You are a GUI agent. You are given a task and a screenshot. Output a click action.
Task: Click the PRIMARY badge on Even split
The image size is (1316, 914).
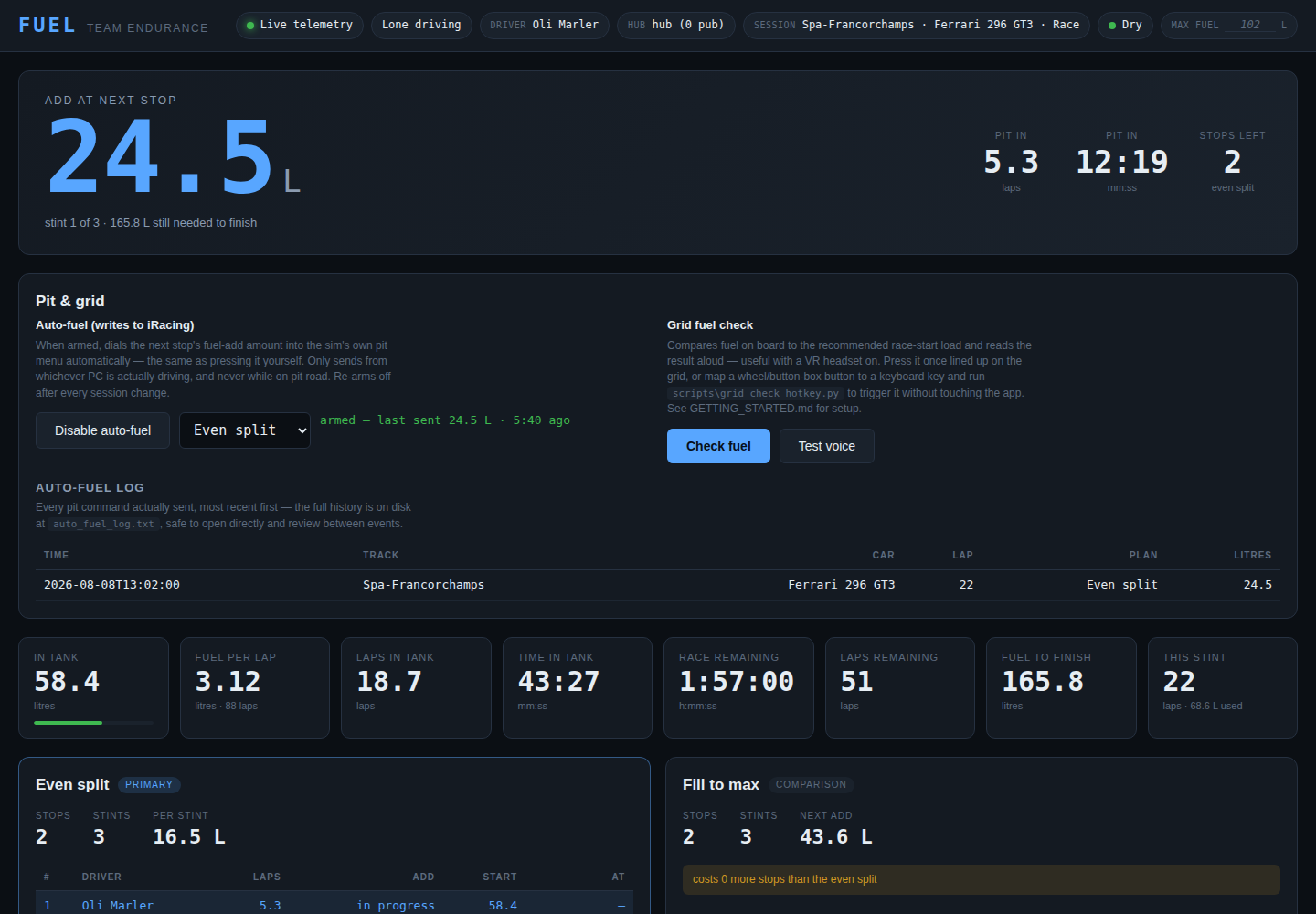(149, 785)
